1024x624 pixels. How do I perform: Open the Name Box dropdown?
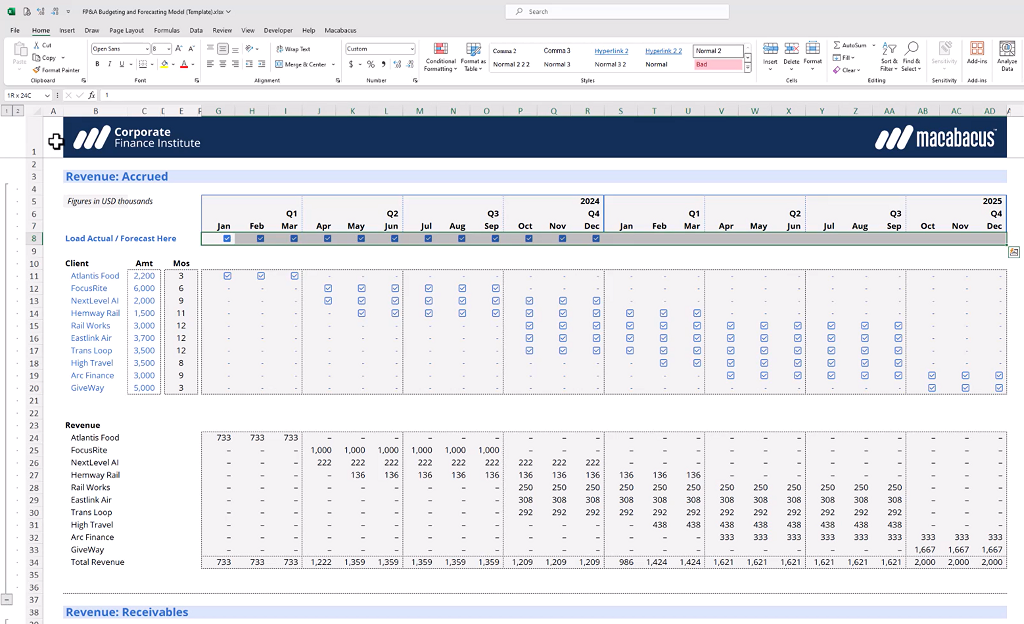[x=47, y=95]
